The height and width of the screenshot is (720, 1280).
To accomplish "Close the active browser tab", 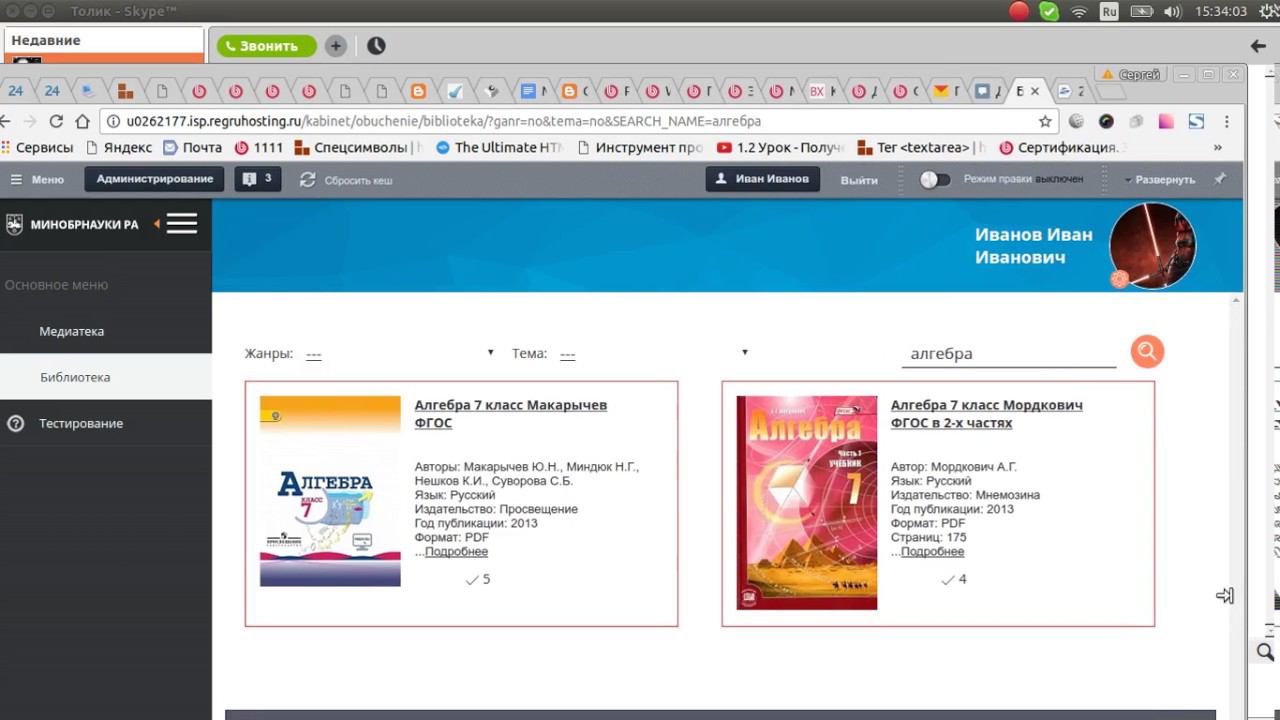I will click(1035, 91).
